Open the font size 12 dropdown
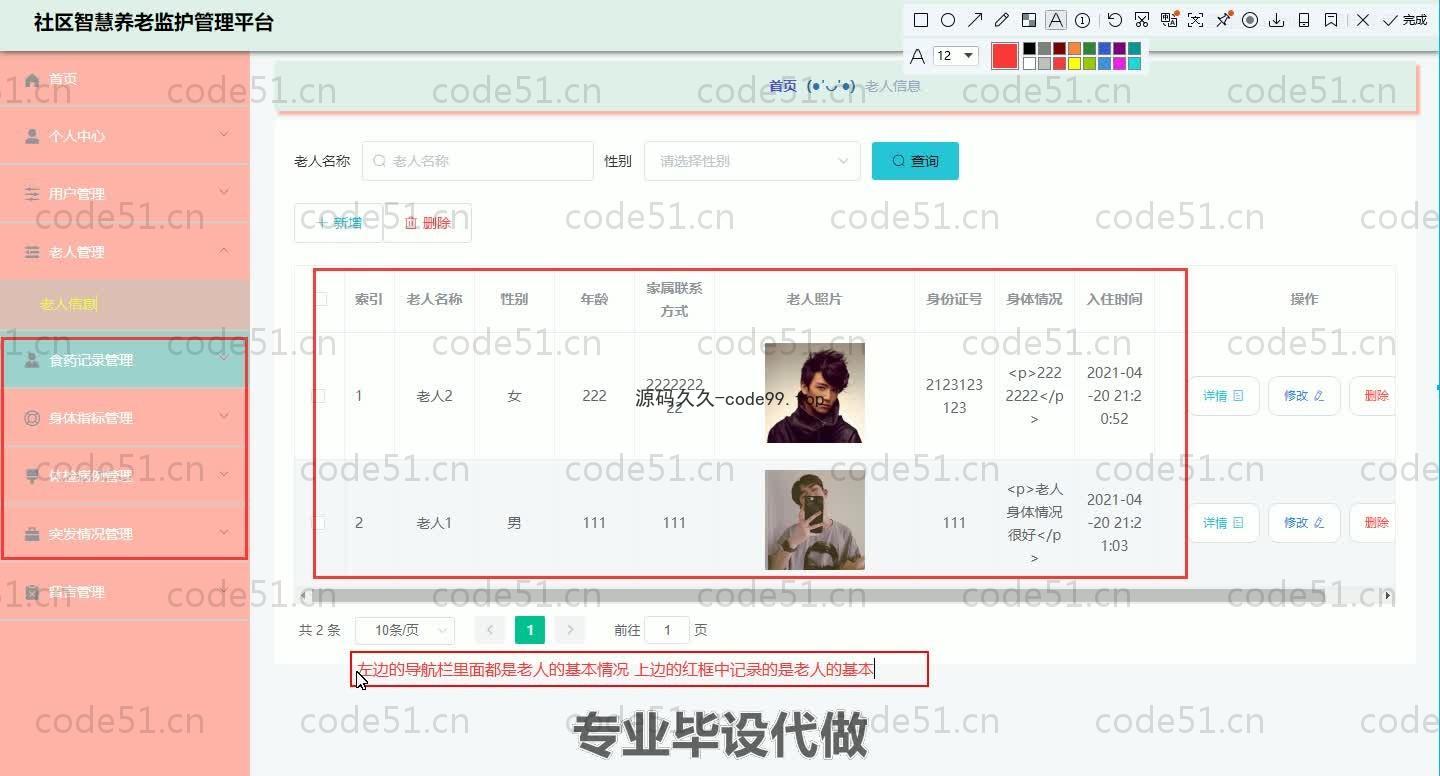 click(x=955, y=56)
